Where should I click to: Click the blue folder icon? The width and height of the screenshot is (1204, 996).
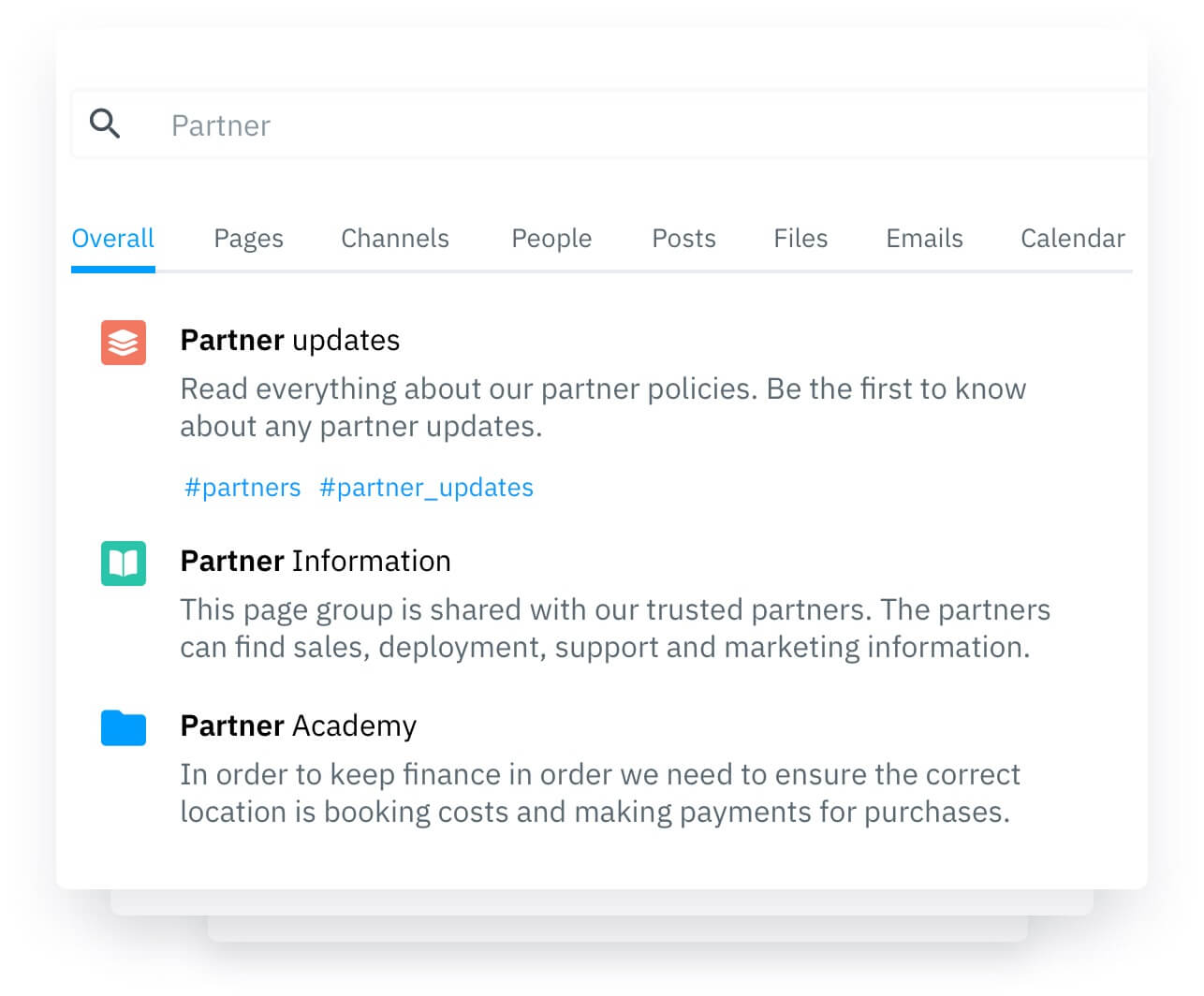click(x=124, y=727)
